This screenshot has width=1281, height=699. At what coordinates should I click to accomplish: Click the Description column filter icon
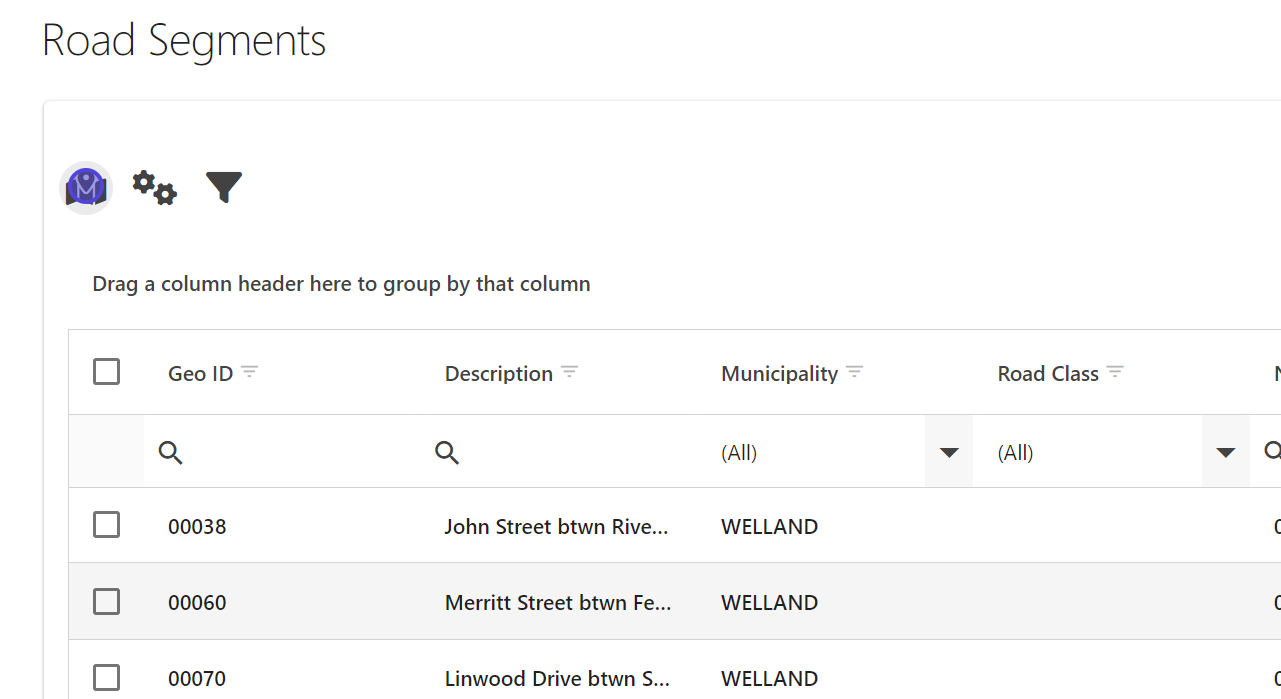pyautogui.click(x=569, y=372)
